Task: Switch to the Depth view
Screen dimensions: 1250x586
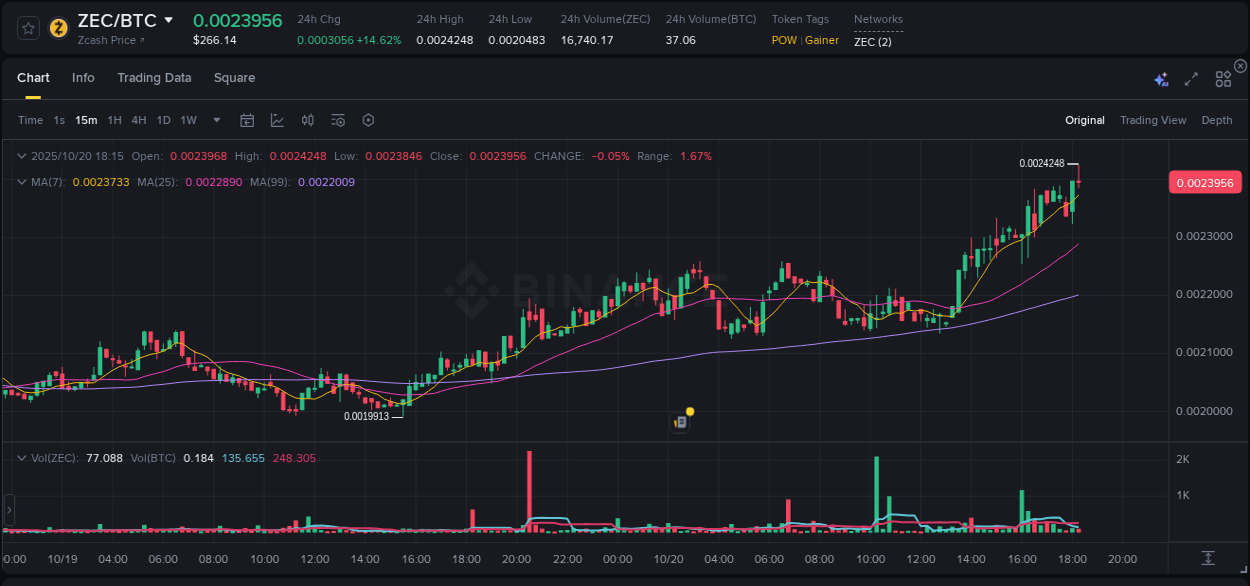Action: coord(1216,120)
